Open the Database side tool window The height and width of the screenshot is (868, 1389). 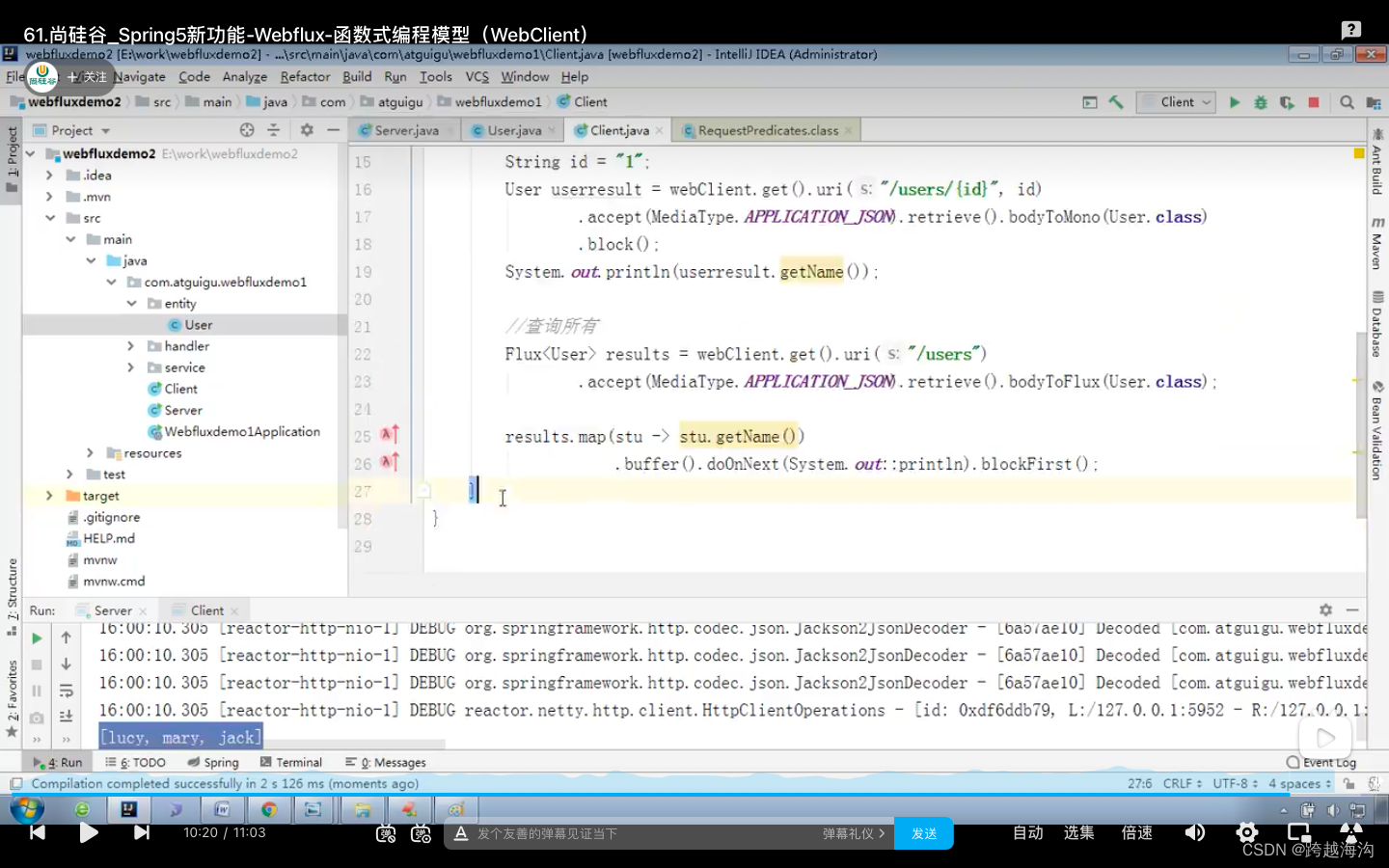pyautogui.click(x=1377, y=326)
